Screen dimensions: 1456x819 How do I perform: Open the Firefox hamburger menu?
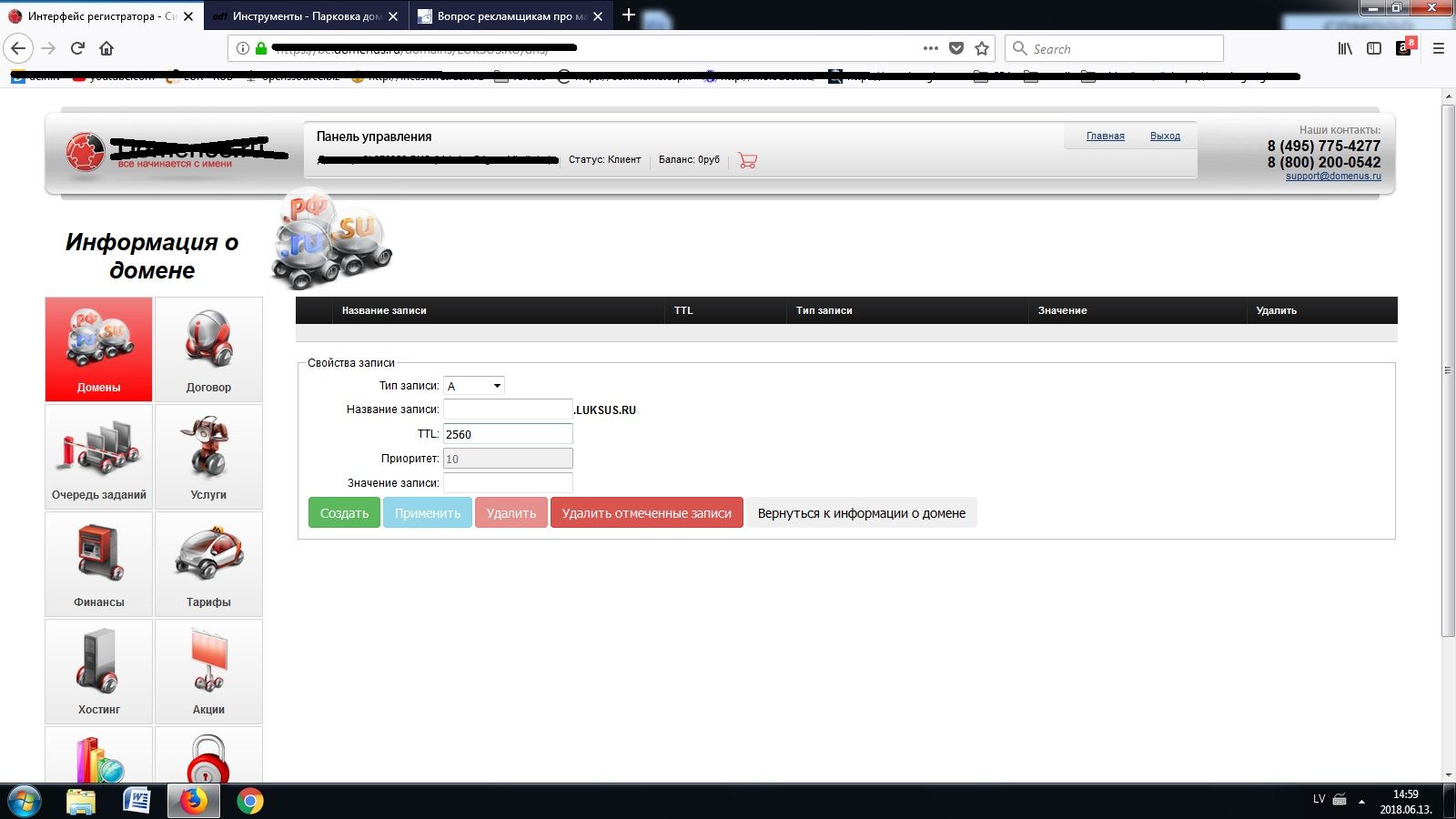pyautogui.click(x=1438, y=48)
